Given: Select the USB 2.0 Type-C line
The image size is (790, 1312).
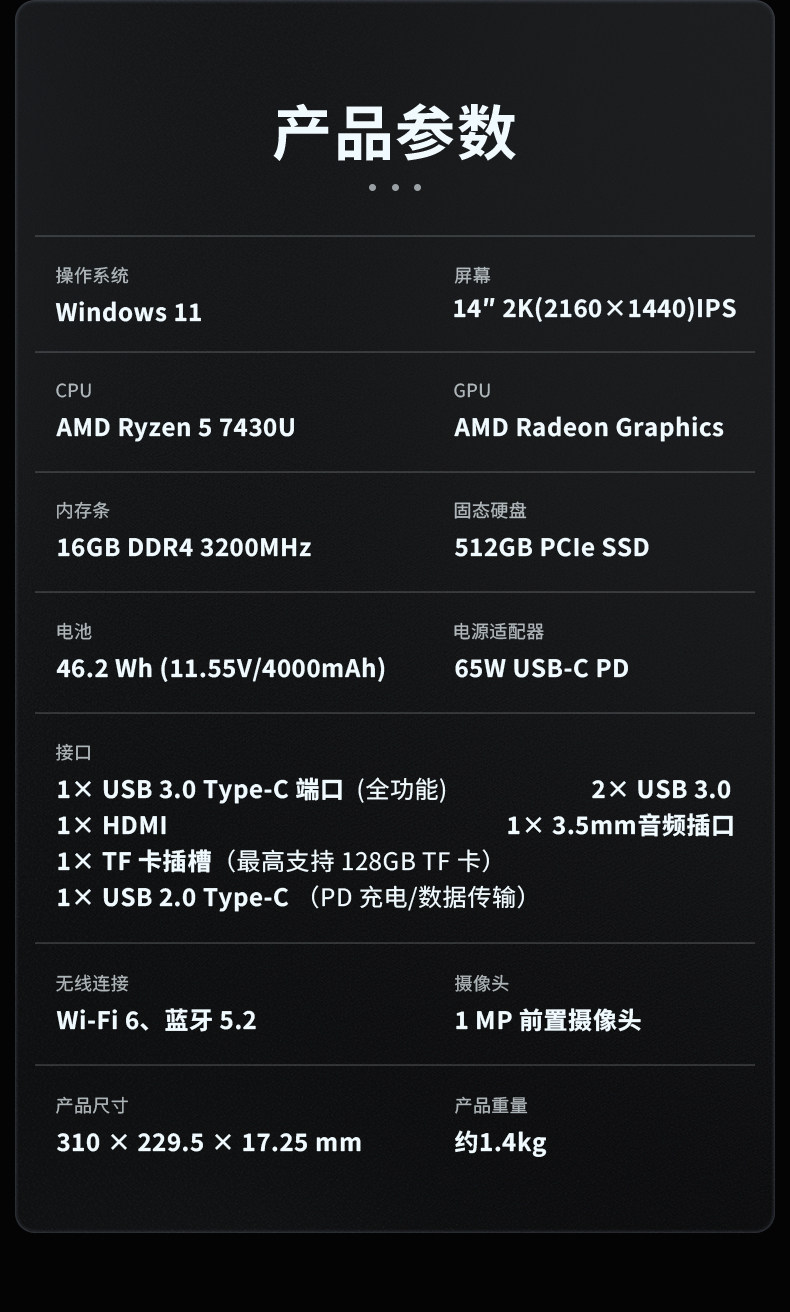Looking at the screenshot, I should tap(292, 898).
